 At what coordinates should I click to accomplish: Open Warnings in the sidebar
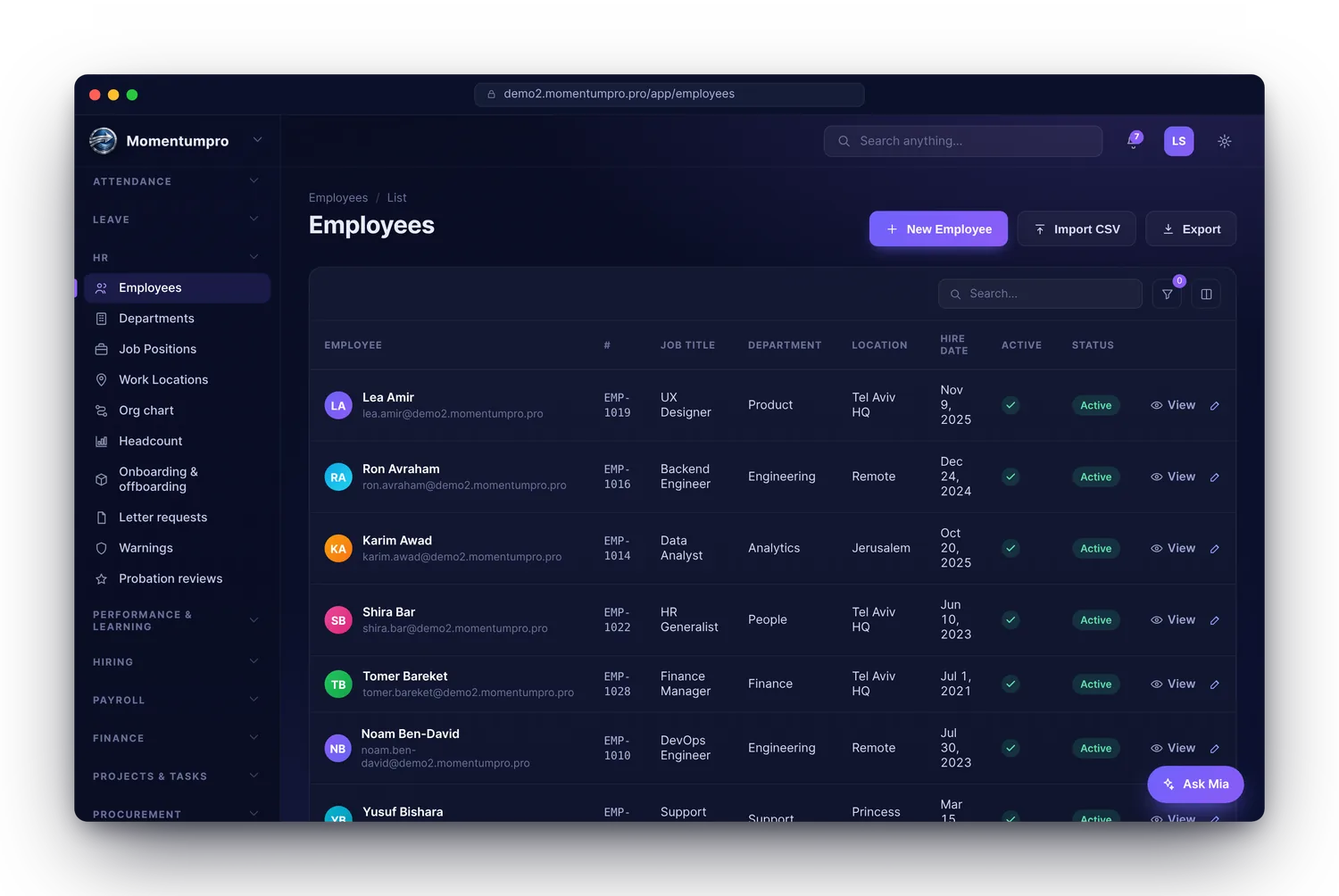(x=177, y=548)
